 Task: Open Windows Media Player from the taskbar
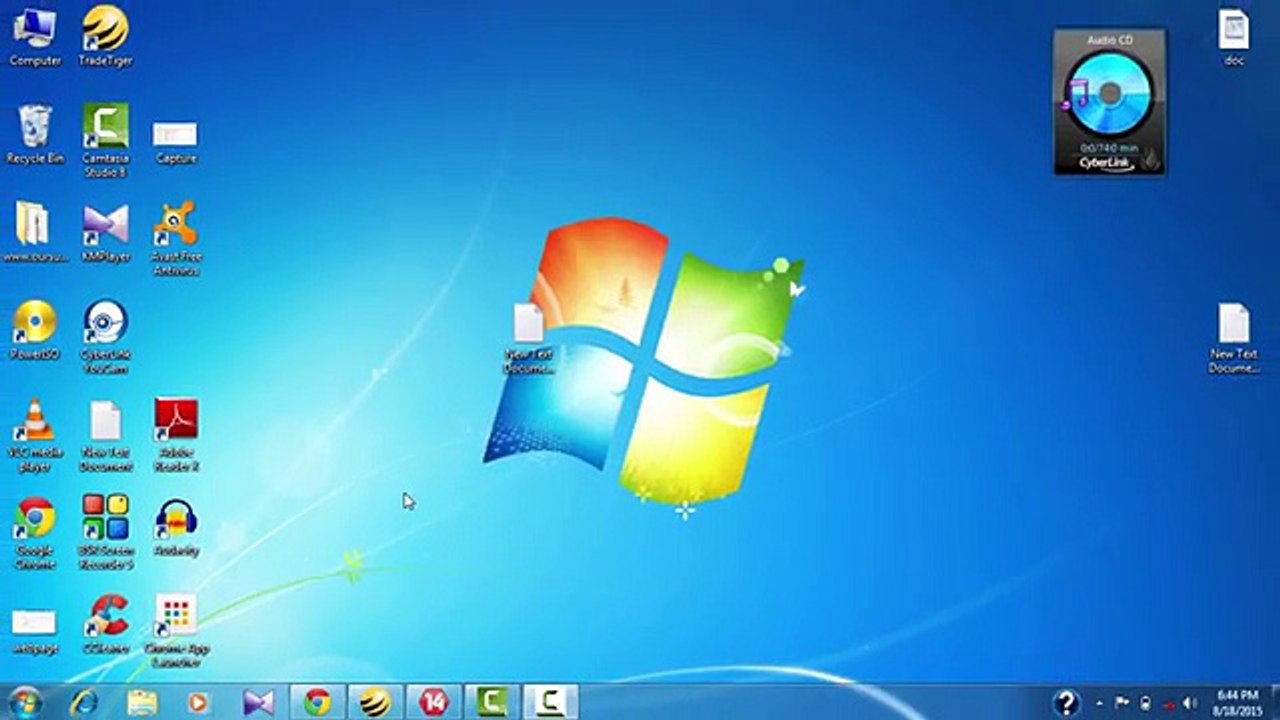click(198, 703)
